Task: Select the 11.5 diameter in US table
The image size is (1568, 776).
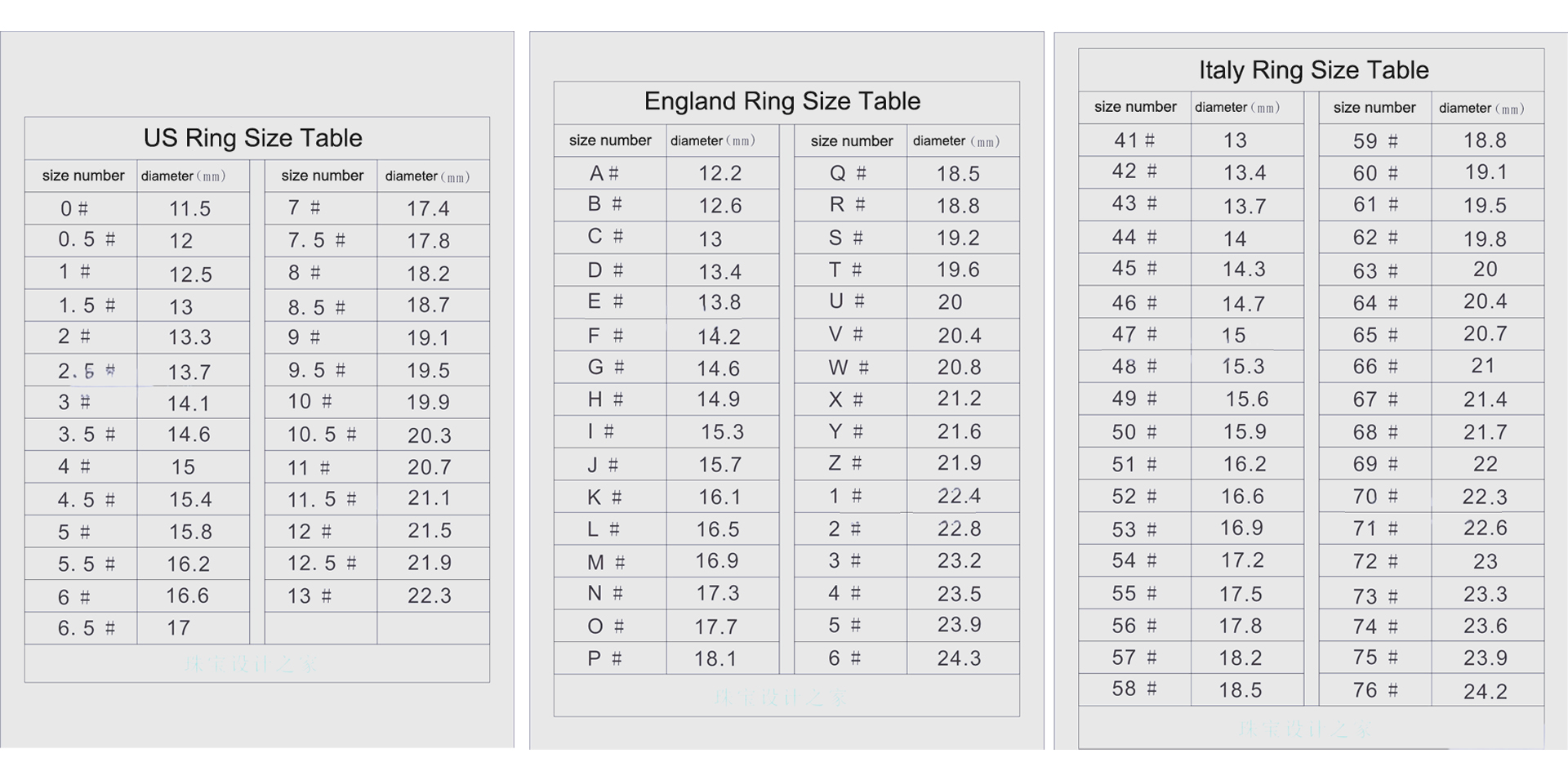Action: tap(190, 209)
